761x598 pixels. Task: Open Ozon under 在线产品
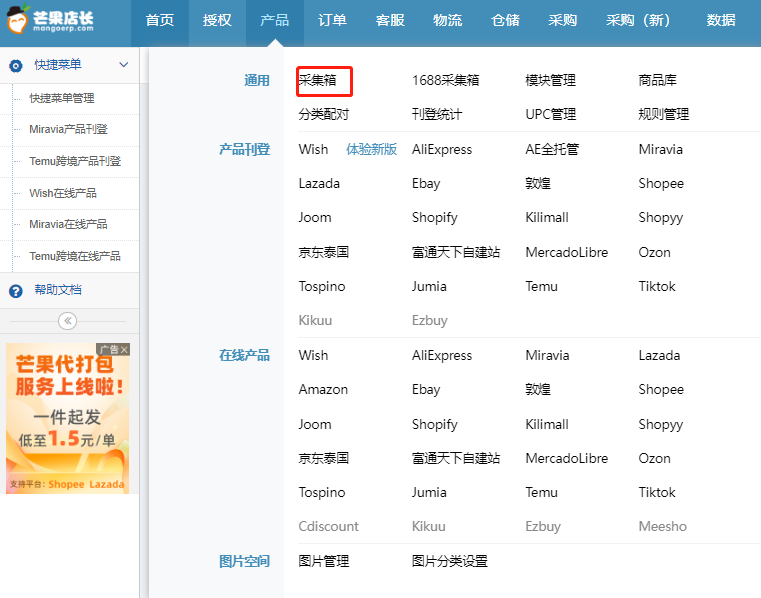(654, 458)
